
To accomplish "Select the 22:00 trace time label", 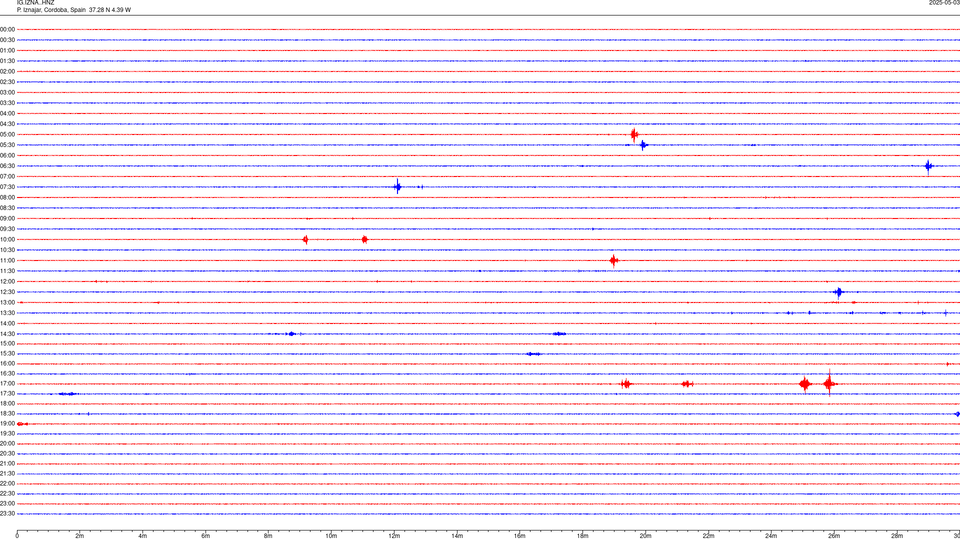I will click(x=7, y=484).
